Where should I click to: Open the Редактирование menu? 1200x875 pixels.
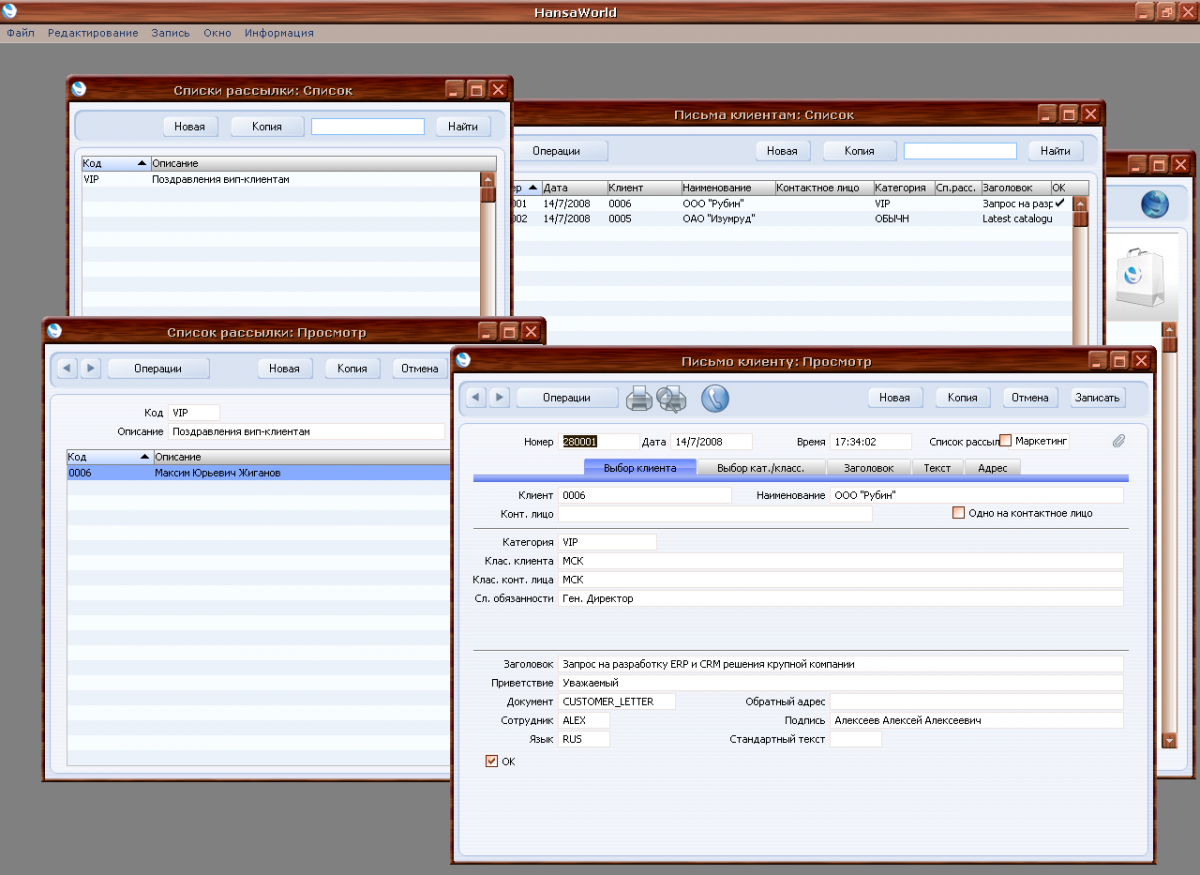pyautogui.click(x=93, y=33)
